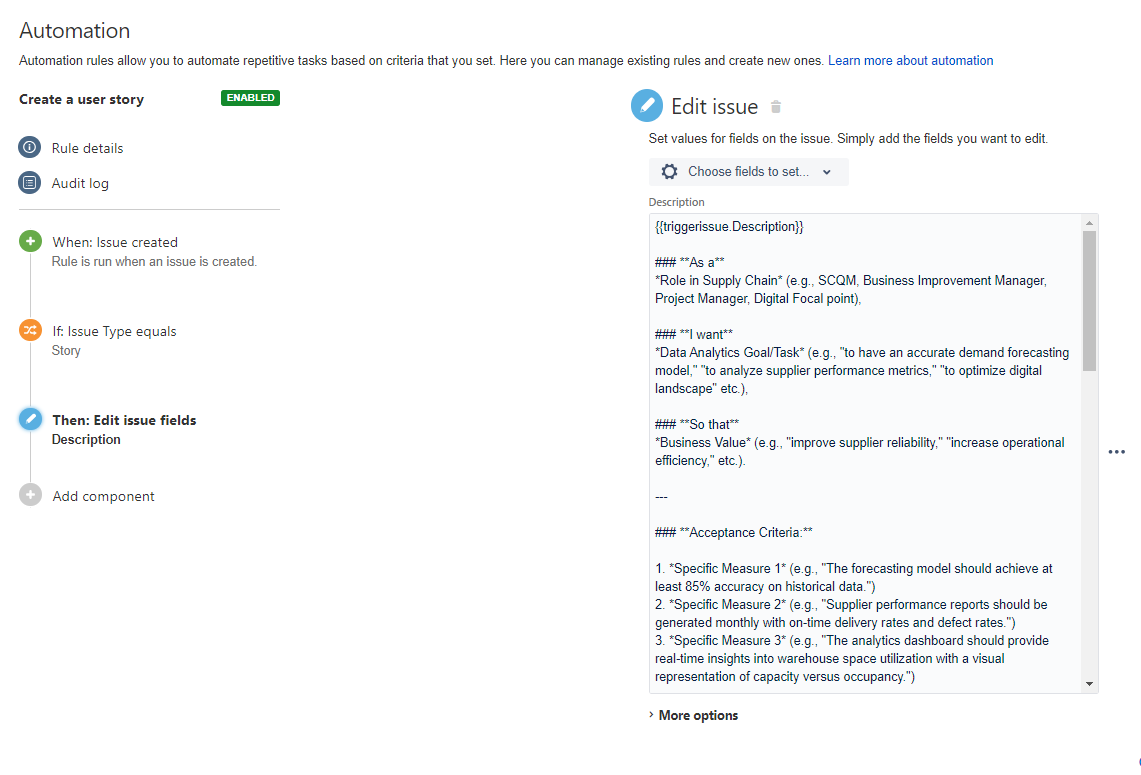Click the grey Add component plus icon
1141x775 pixels.
pos(30,495)
